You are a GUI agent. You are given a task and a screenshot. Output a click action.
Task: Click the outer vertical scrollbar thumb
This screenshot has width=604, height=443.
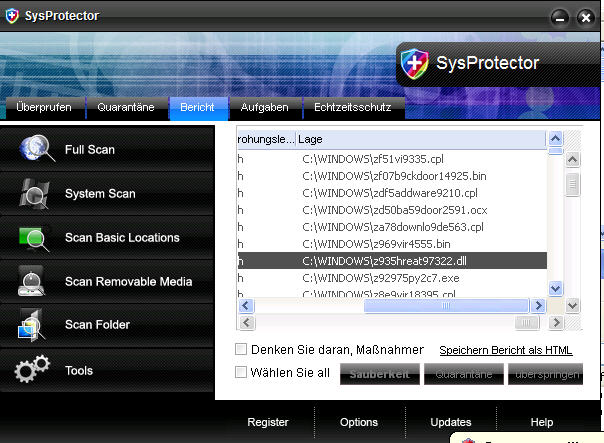pos(572,185)
